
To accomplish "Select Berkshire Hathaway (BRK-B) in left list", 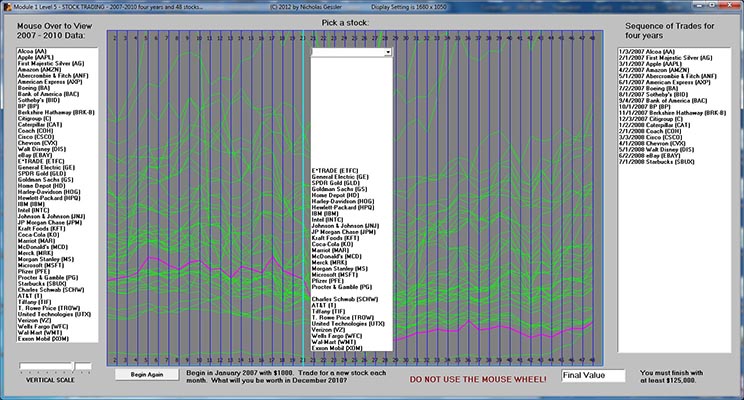I will pyautogui.click(x=56, y=112).
